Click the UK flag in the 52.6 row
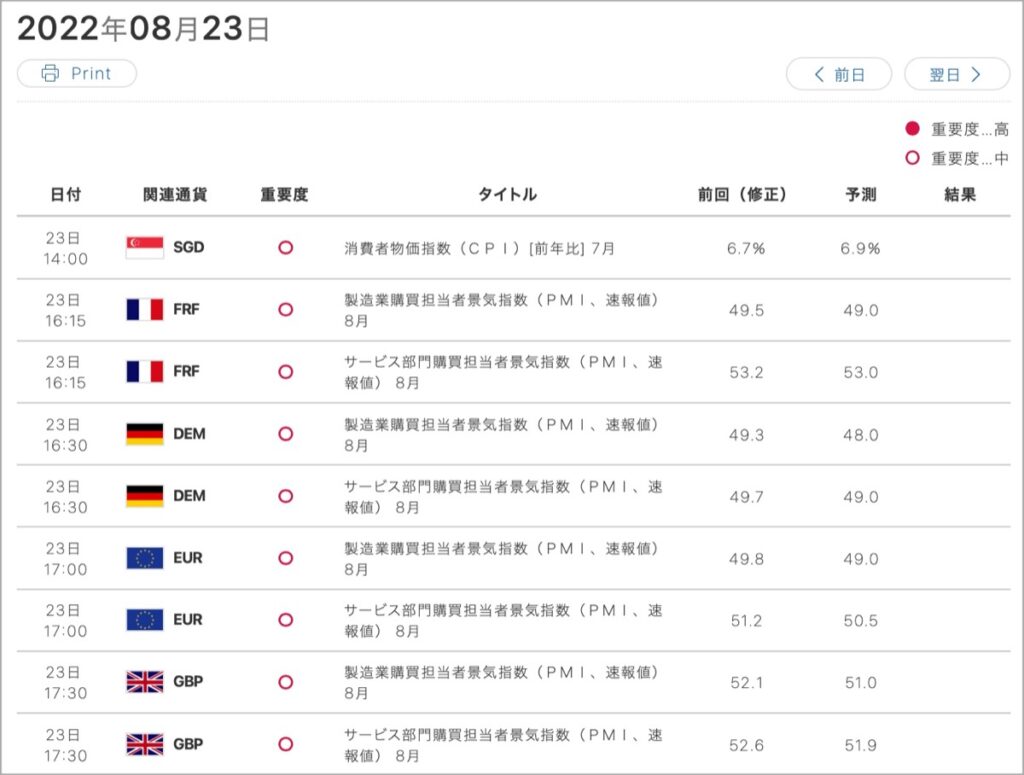The image size is (1024, 775). point(144,744)
